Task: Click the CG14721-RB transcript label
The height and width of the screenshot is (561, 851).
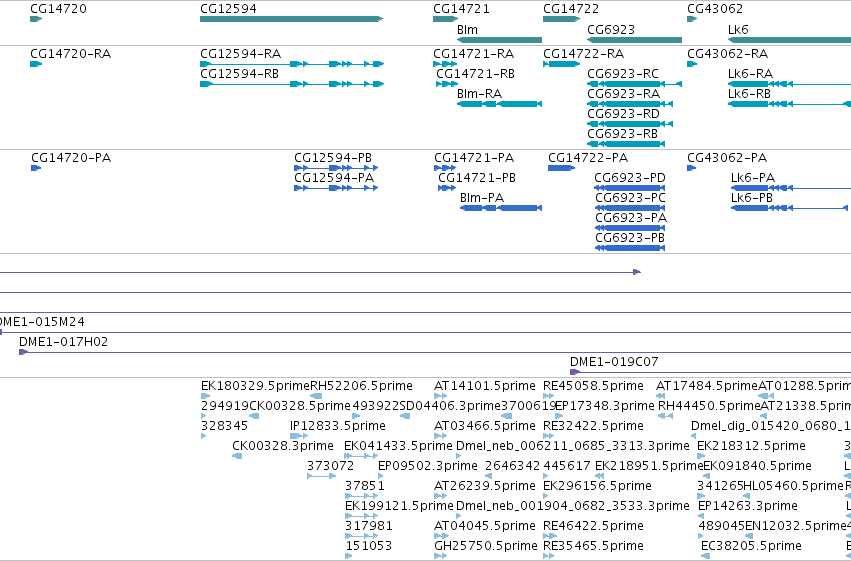Action: (475, 74)
